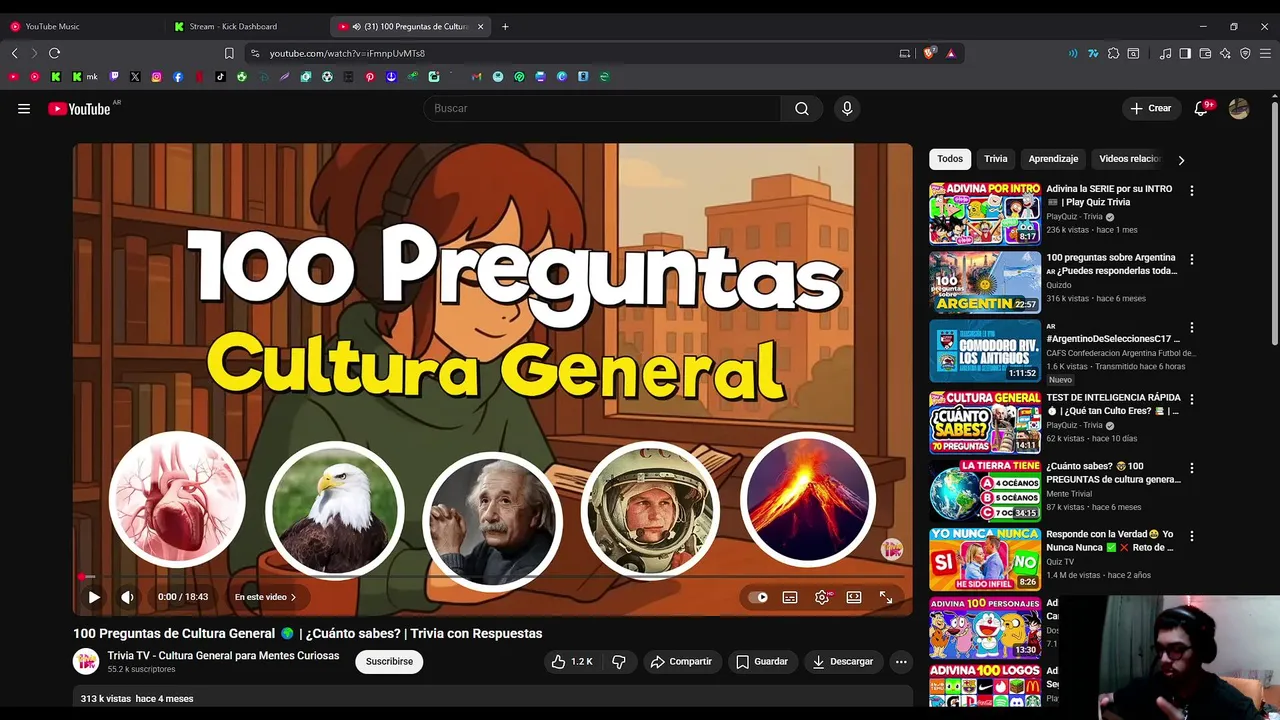Save the video with Guardar

click(x=762, y=661)
